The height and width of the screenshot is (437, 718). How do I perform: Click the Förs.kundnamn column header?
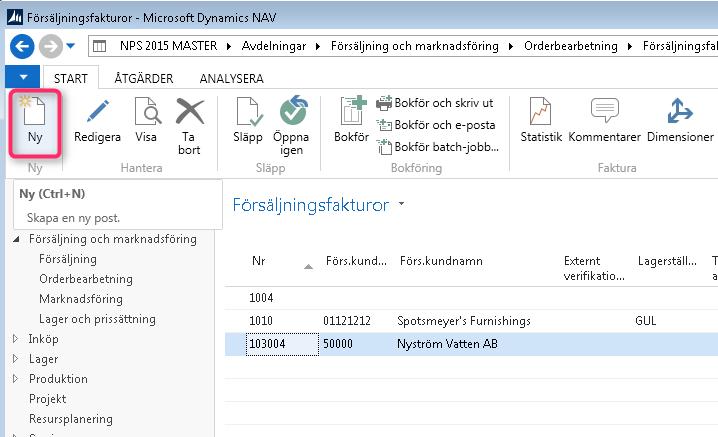coord(441,261)
